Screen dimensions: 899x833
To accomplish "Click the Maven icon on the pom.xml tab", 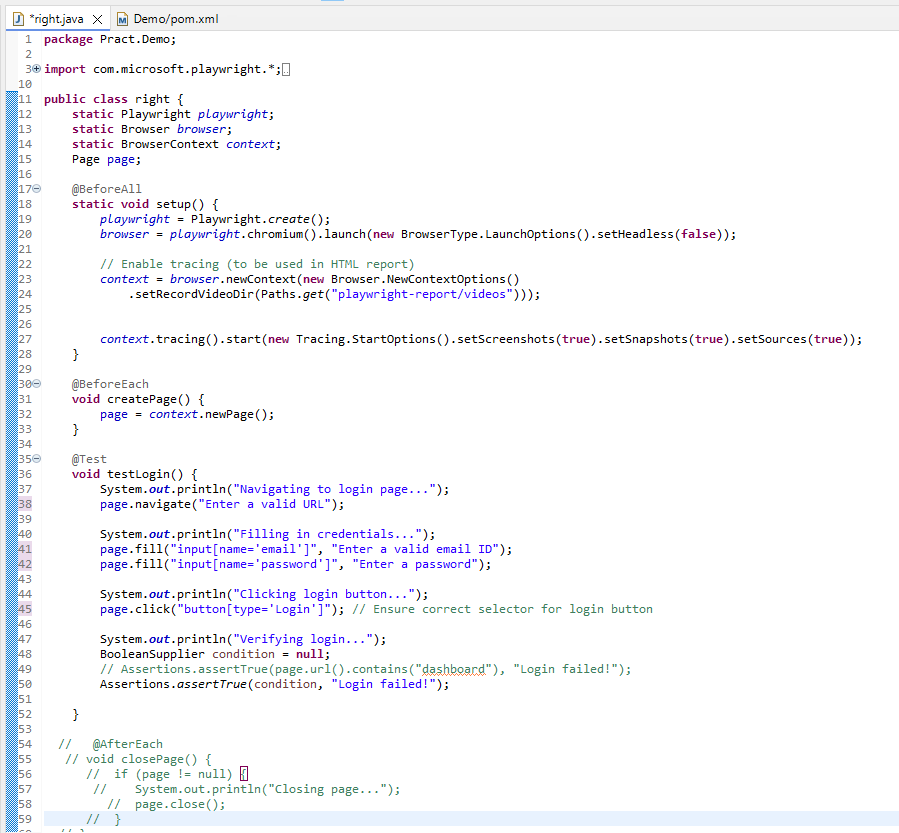I will coord(122,19).
